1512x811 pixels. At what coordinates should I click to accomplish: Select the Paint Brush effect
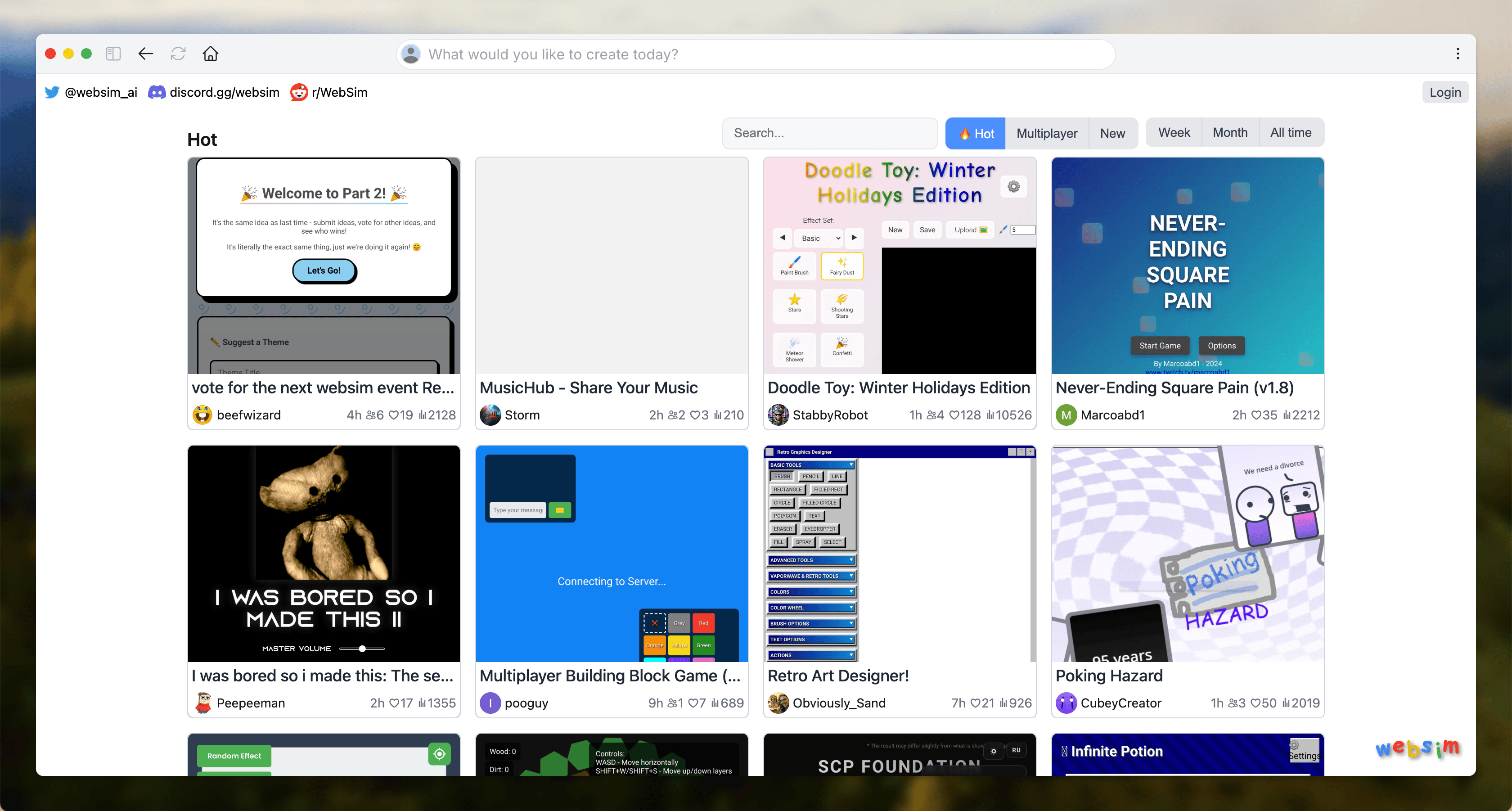pyautogui.click(x=794, y=266)
